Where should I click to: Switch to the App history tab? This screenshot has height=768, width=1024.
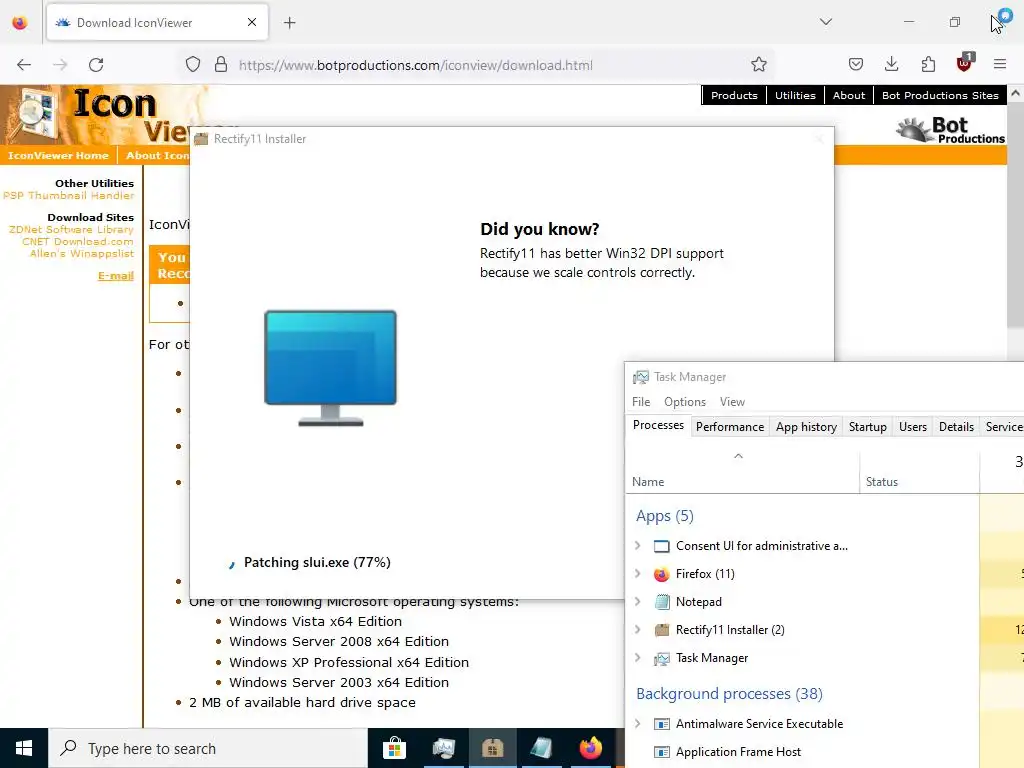coord(807,426)
